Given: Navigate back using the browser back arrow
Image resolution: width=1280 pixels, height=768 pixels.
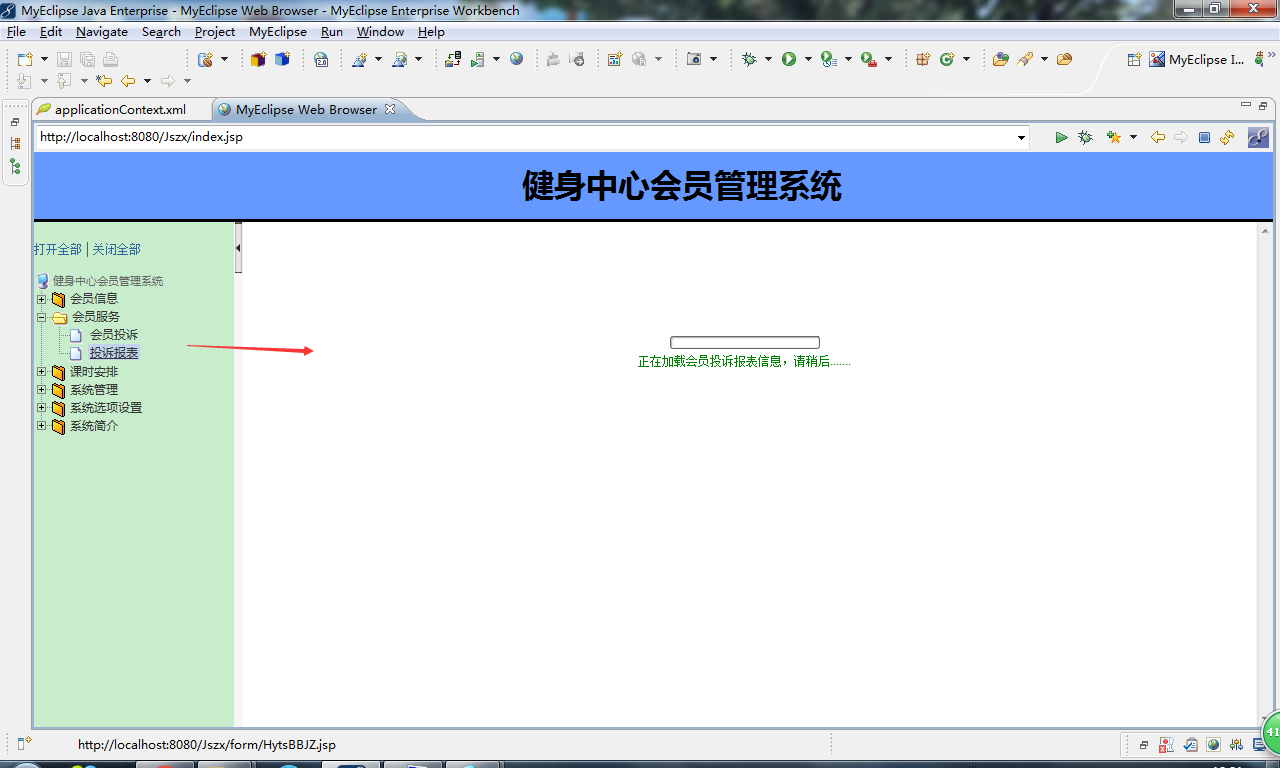Looking at the screenshot, I should (x=1157, y=137).
